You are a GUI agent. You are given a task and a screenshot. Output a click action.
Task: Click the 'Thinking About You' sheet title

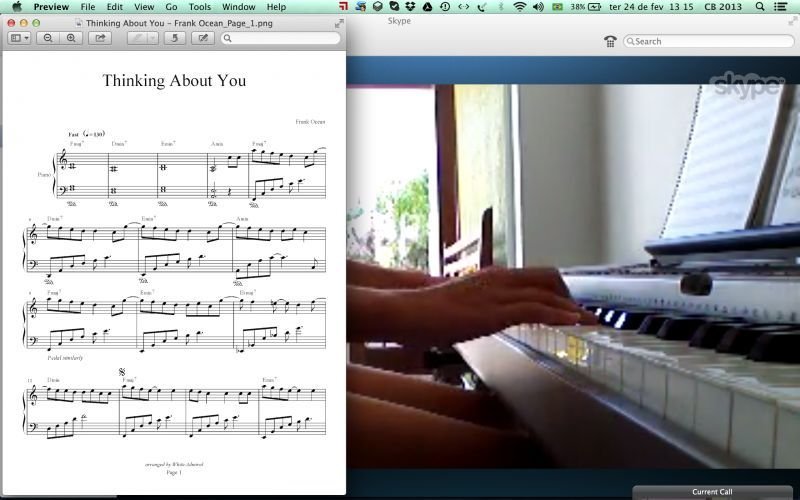tap(174, 81)
